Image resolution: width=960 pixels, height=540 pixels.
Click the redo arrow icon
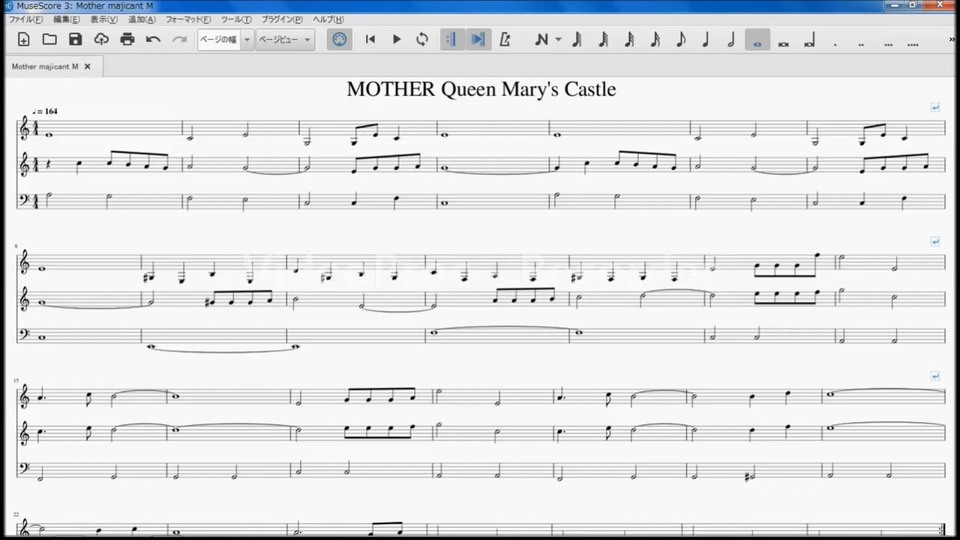click(179, 40)
